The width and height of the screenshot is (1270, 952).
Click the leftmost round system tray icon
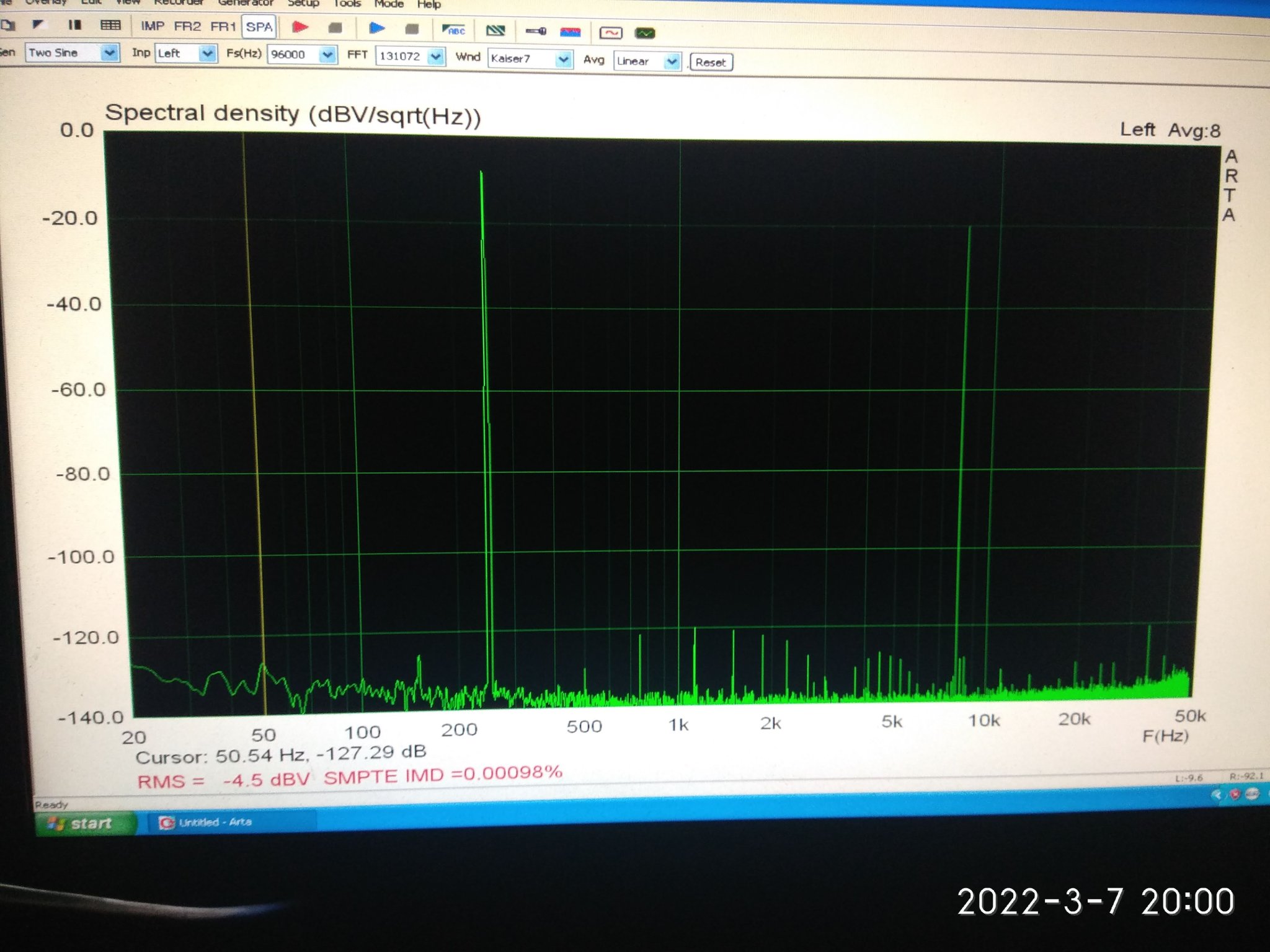point(1217,794)
